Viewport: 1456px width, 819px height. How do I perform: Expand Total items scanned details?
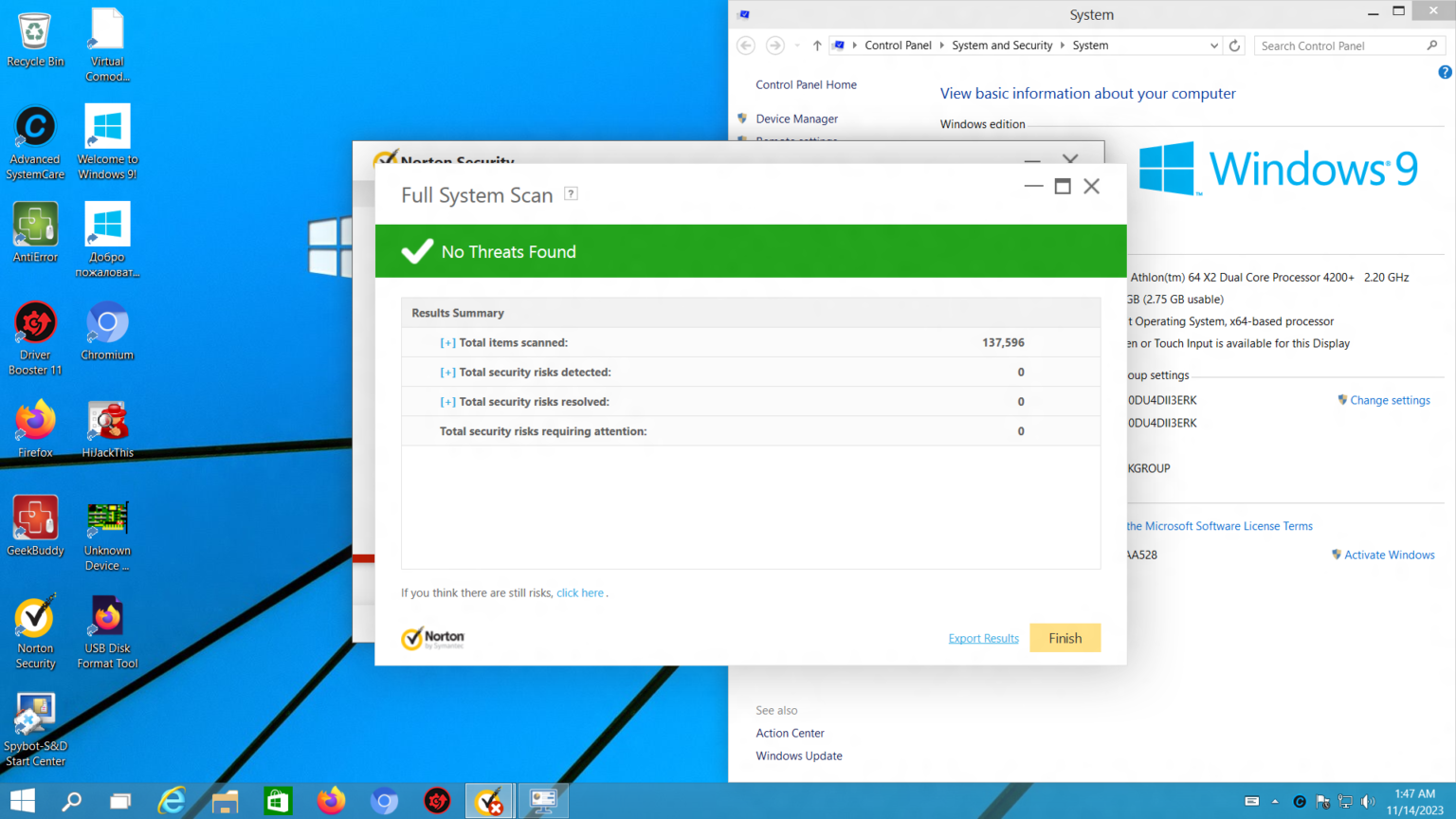click(446, 342)
